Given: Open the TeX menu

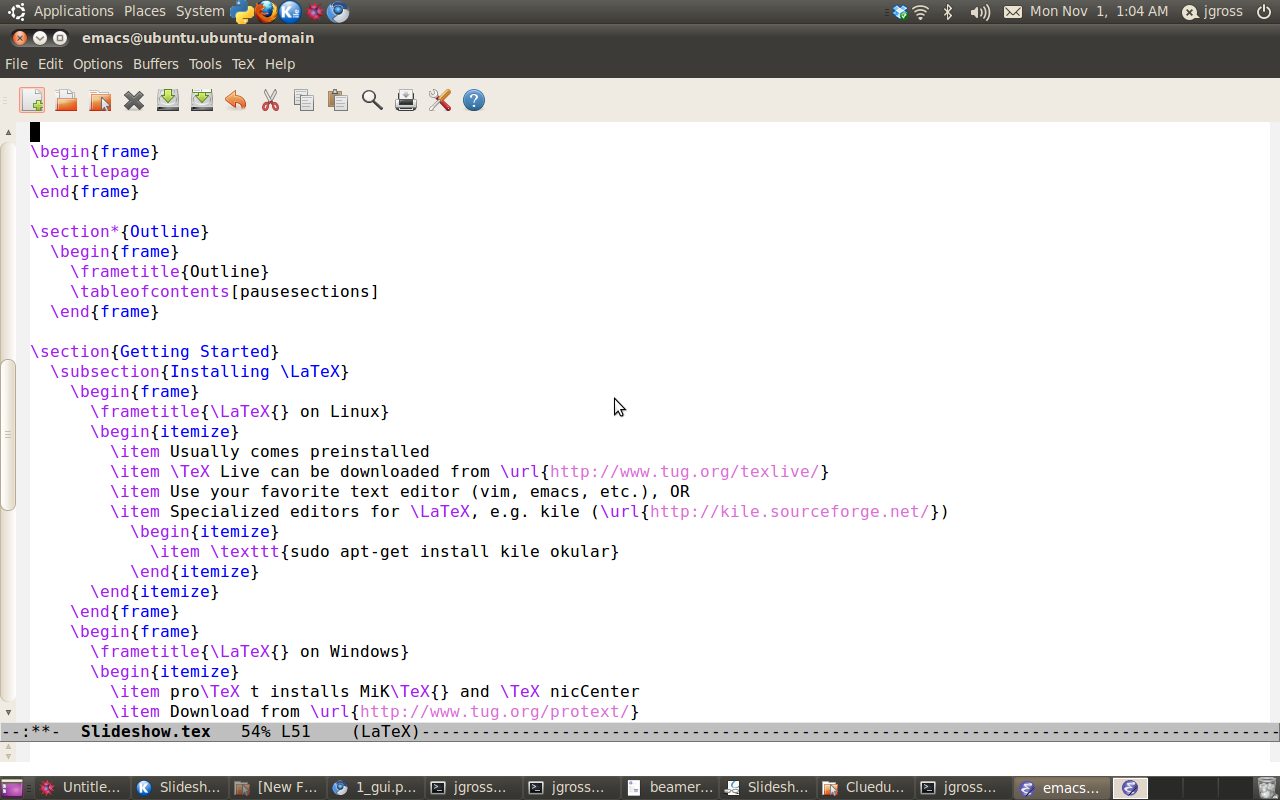Looking at the screenshot, I should coord(243,64).
